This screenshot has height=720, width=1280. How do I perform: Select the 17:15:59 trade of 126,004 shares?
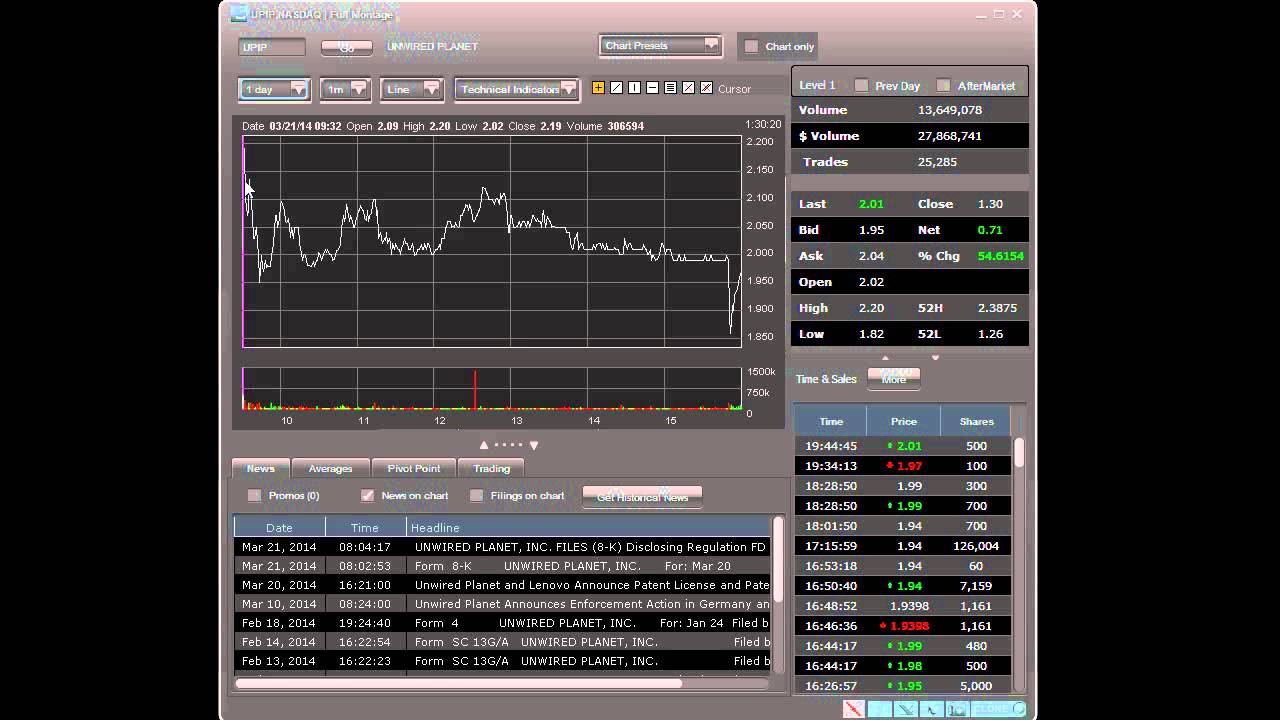903,546
